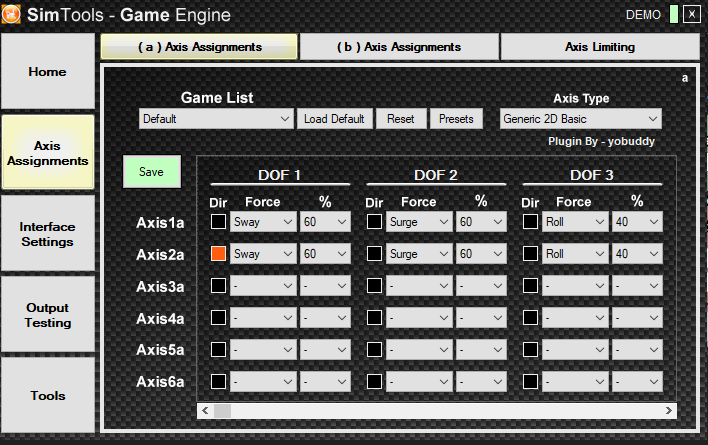
Task: Open Axis2a DOF 3 Roll force dropdown
Action: pos(575,254)
